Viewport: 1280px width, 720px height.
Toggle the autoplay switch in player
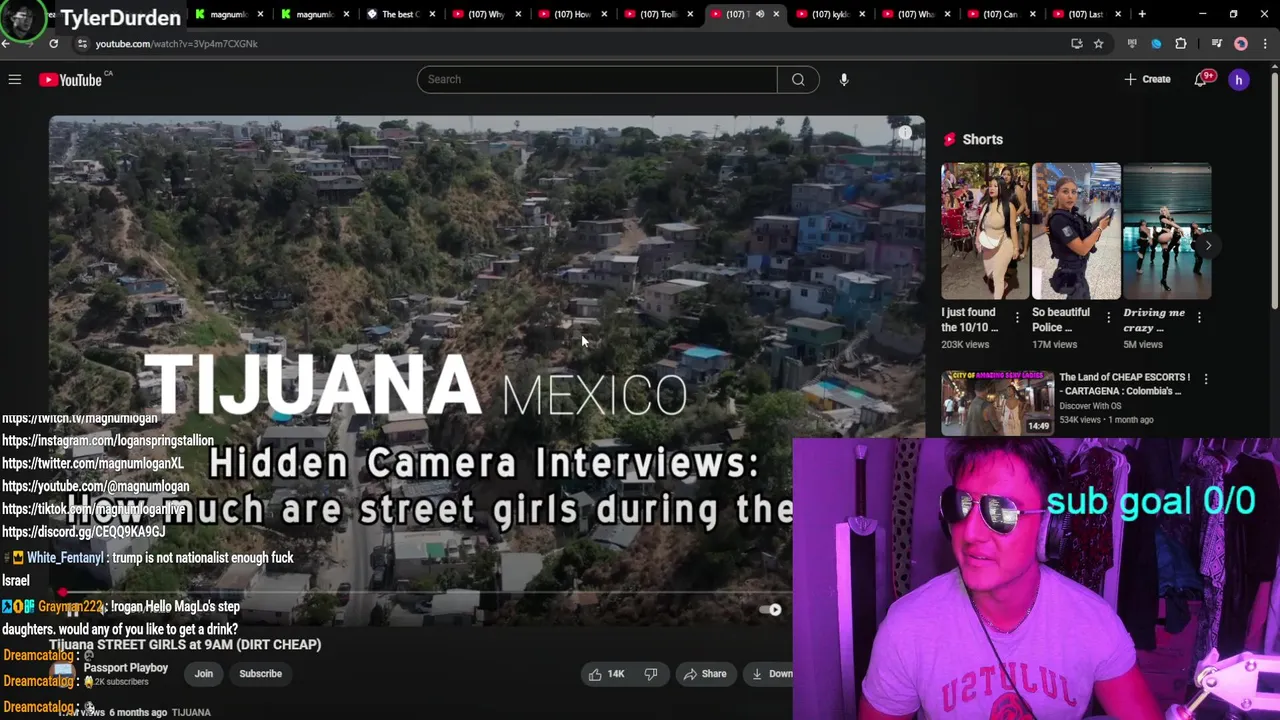[770, 609]
